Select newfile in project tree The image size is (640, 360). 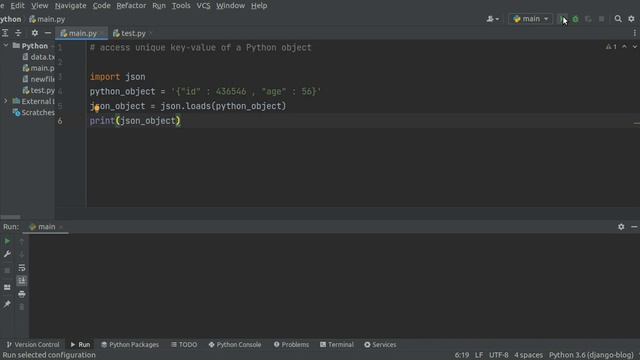point(39,79)
